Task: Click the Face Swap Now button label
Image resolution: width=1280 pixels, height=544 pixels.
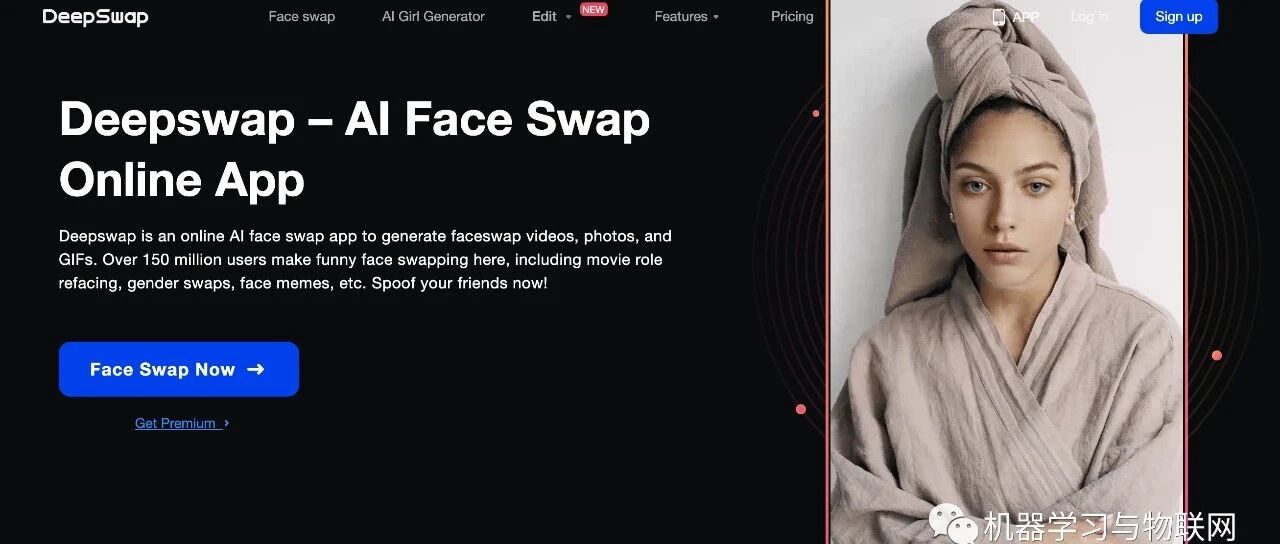Action: point(162,370)
